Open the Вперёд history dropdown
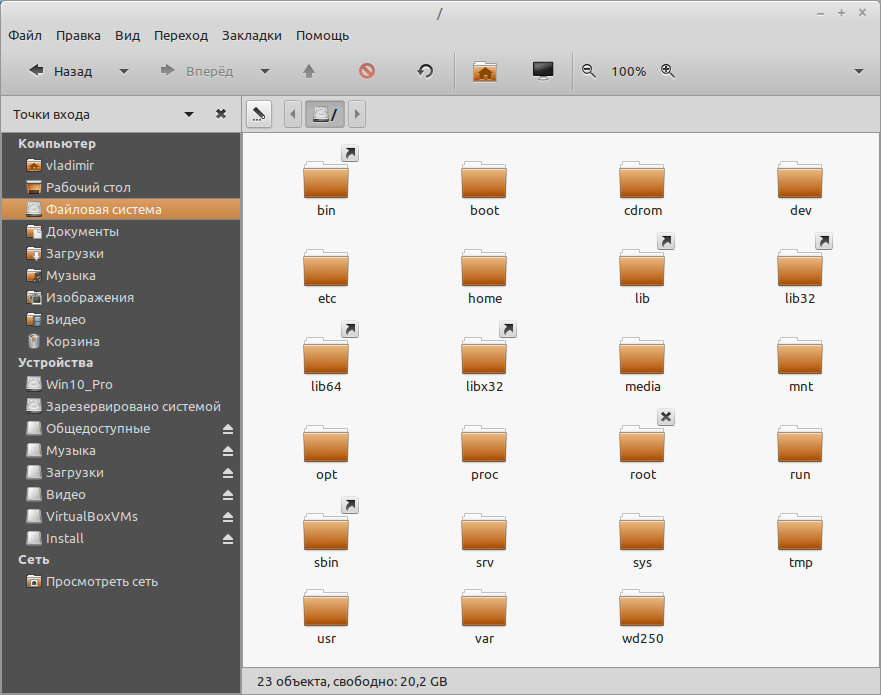Image resolution: width=881 pixels, height=695 pixels. tap(265, 71)
